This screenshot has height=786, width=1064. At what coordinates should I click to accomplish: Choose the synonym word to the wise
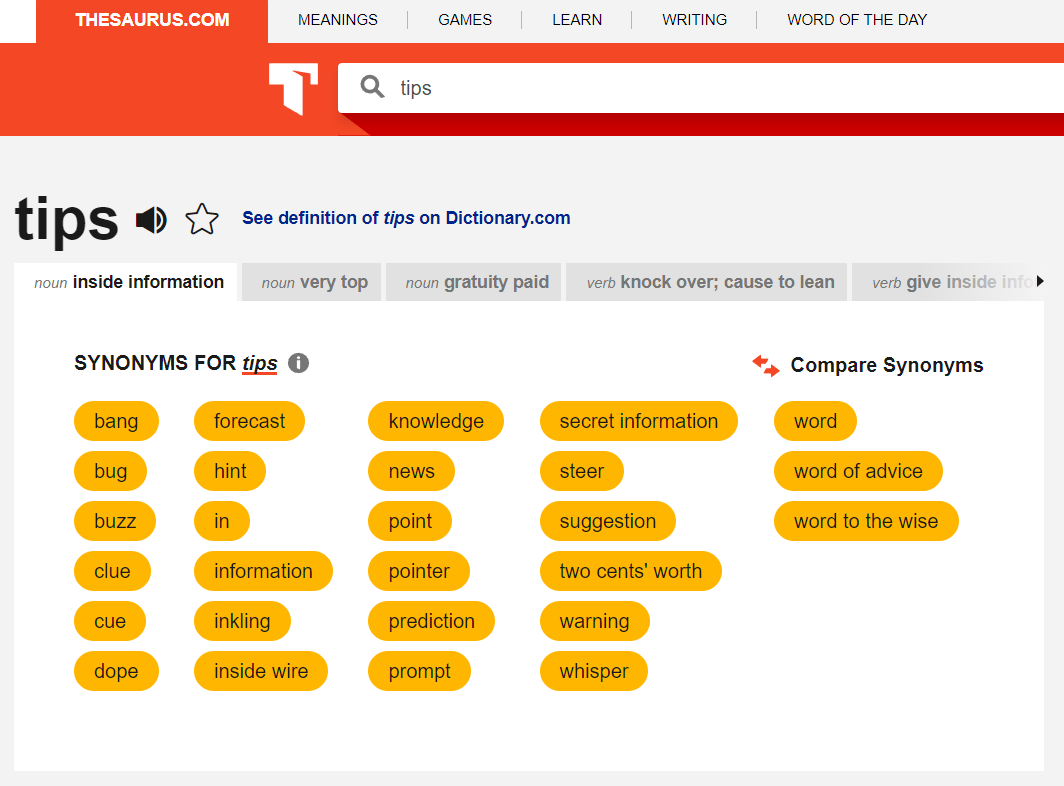tap(866, 521)
